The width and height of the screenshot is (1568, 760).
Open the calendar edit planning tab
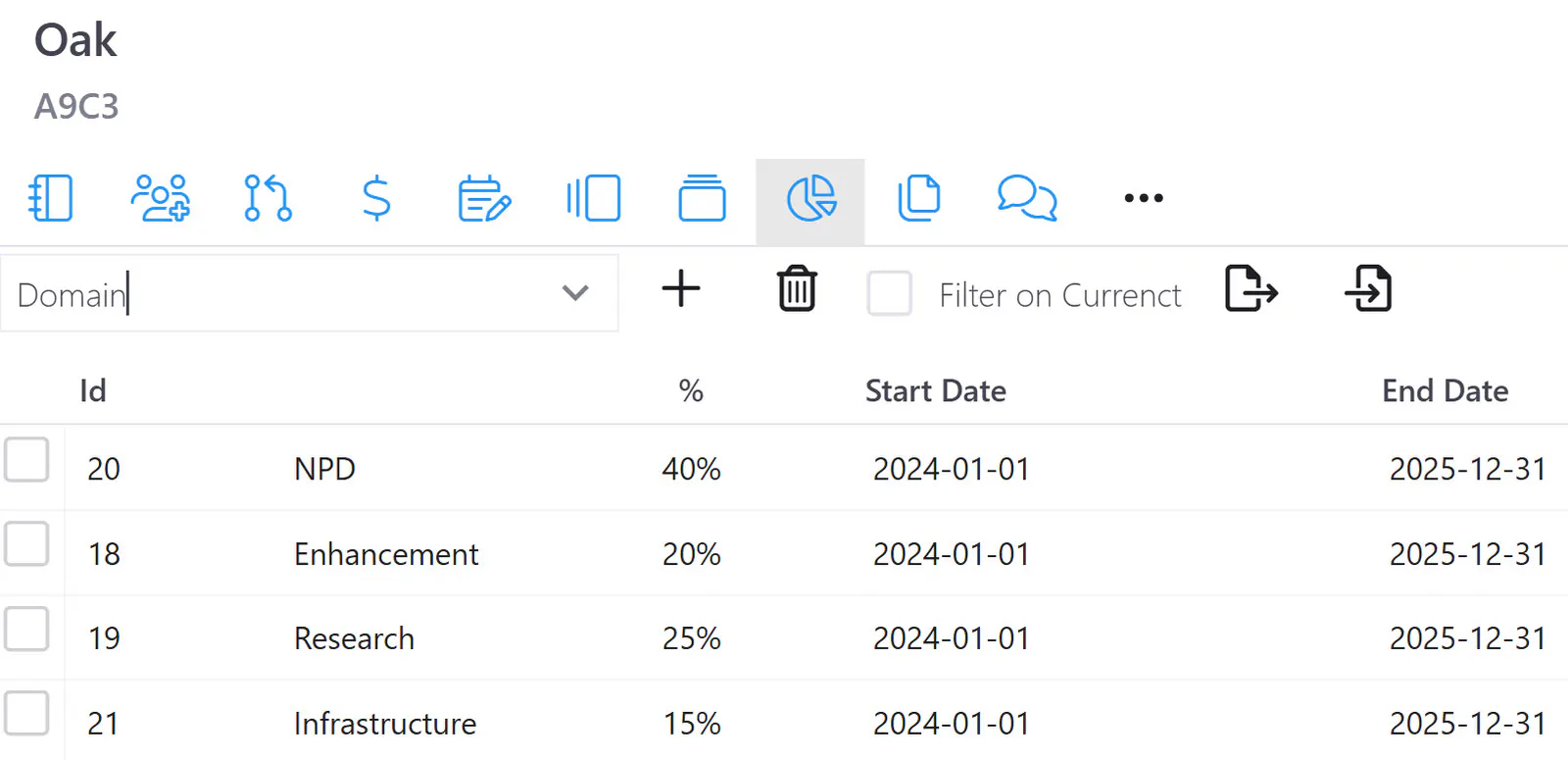484,198
